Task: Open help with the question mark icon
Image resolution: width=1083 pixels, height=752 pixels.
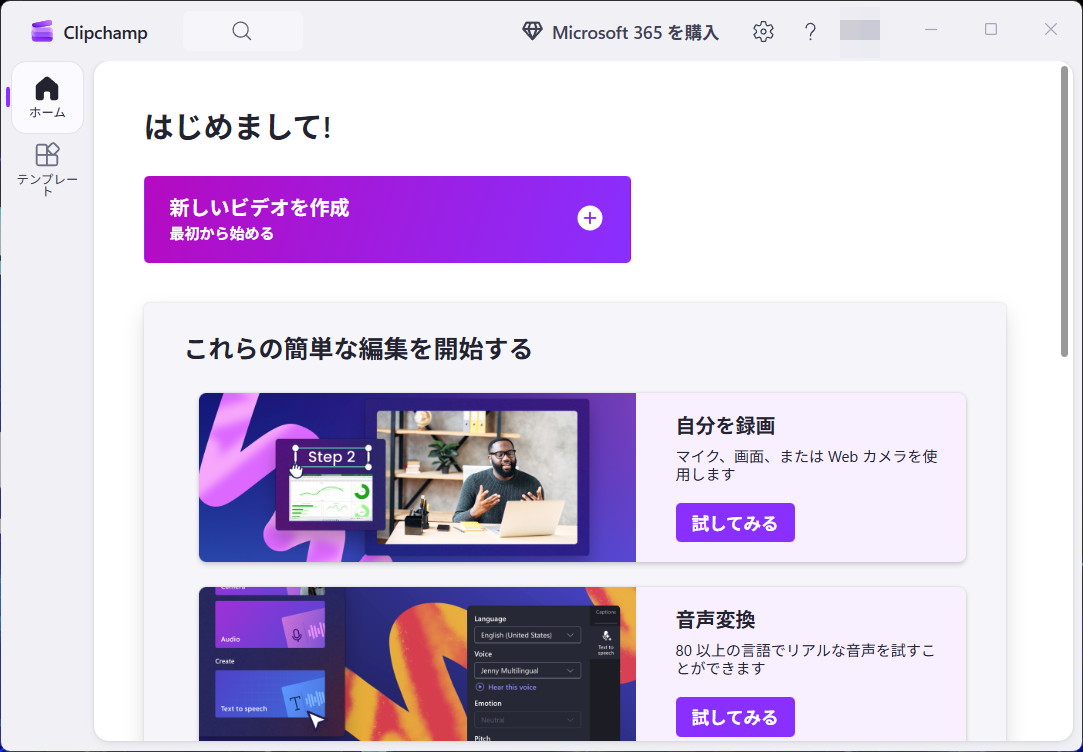Action: [810, 32]
